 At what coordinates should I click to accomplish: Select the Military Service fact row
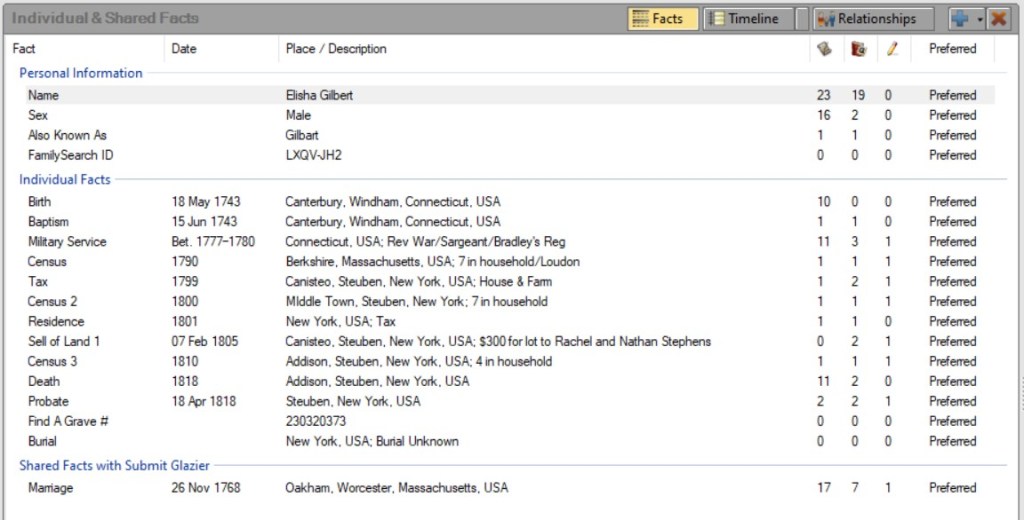click(x=67, y=241)
